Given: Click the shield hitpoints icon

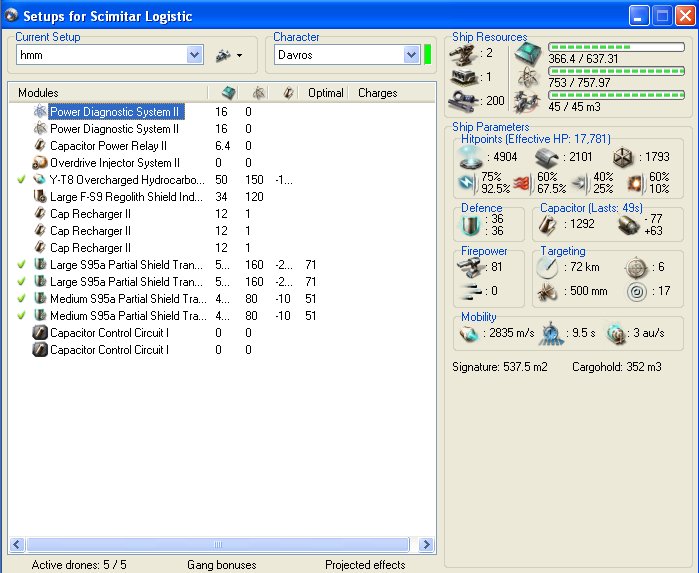Looking at the screenshot, I should [x=470, y=157].
